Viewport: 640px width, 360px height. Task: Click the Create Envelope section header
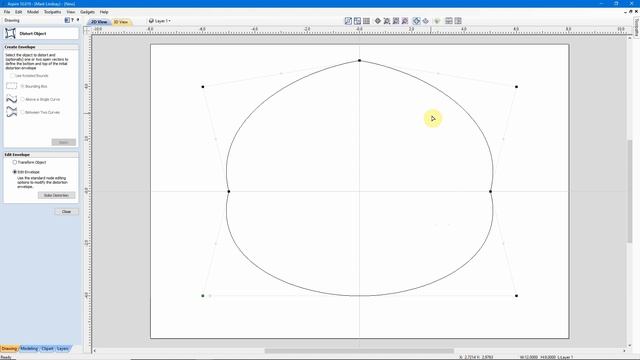click(x=41, y=47)
